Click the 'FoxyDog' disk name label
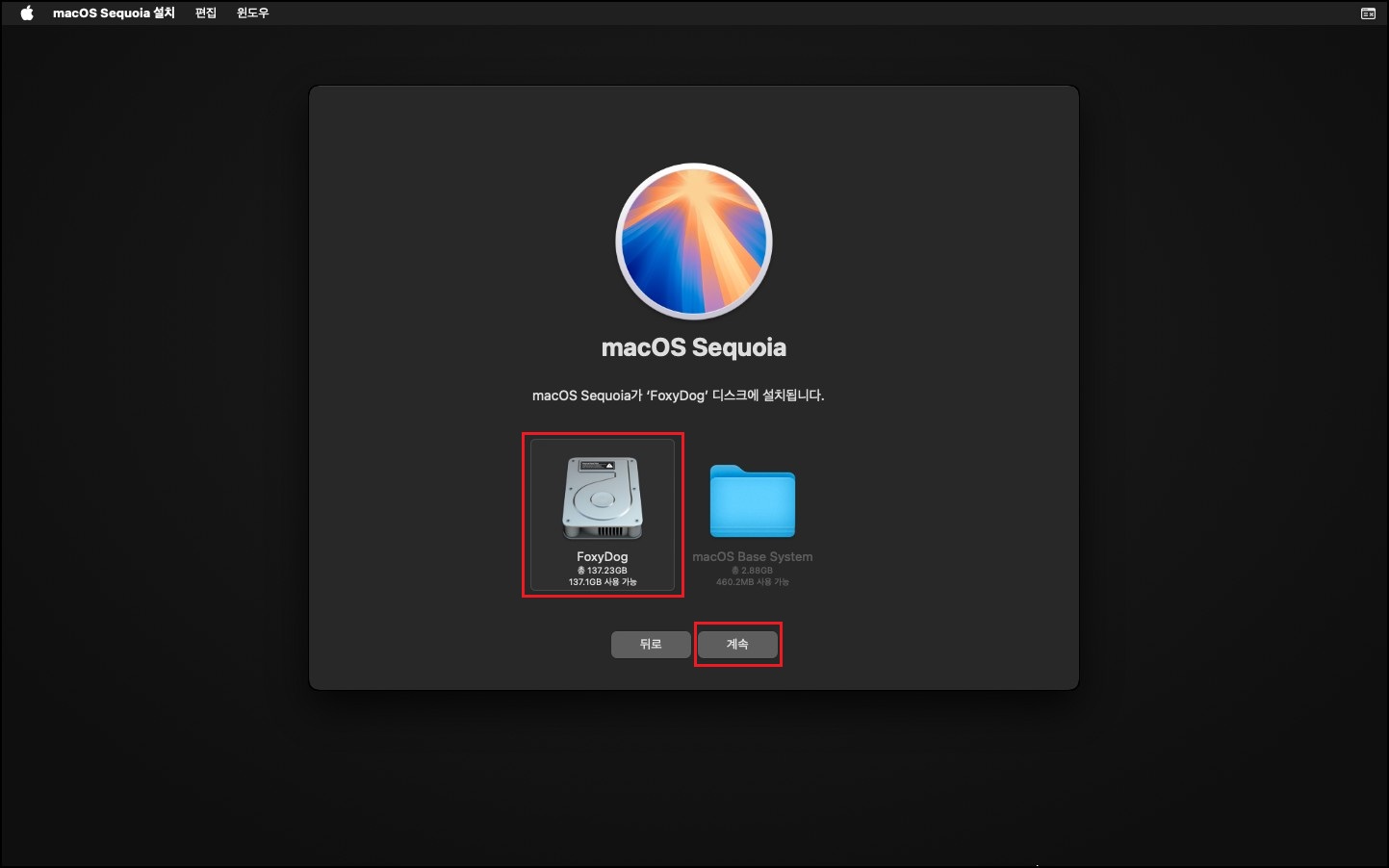 [603, 556]
